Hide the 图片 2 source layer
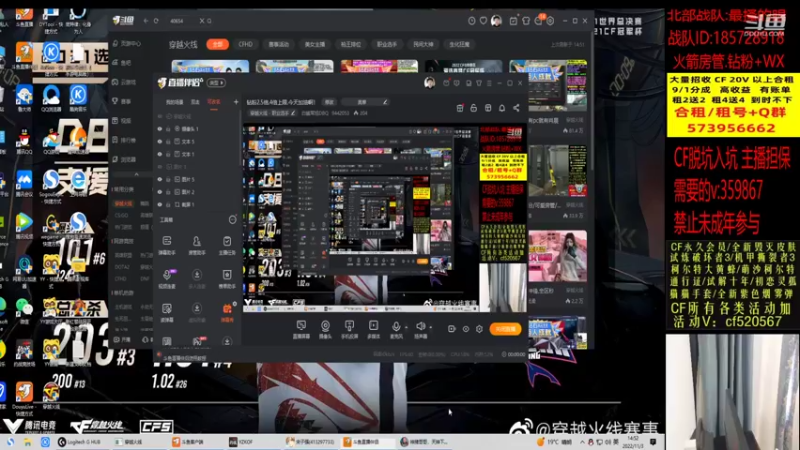 160,192
